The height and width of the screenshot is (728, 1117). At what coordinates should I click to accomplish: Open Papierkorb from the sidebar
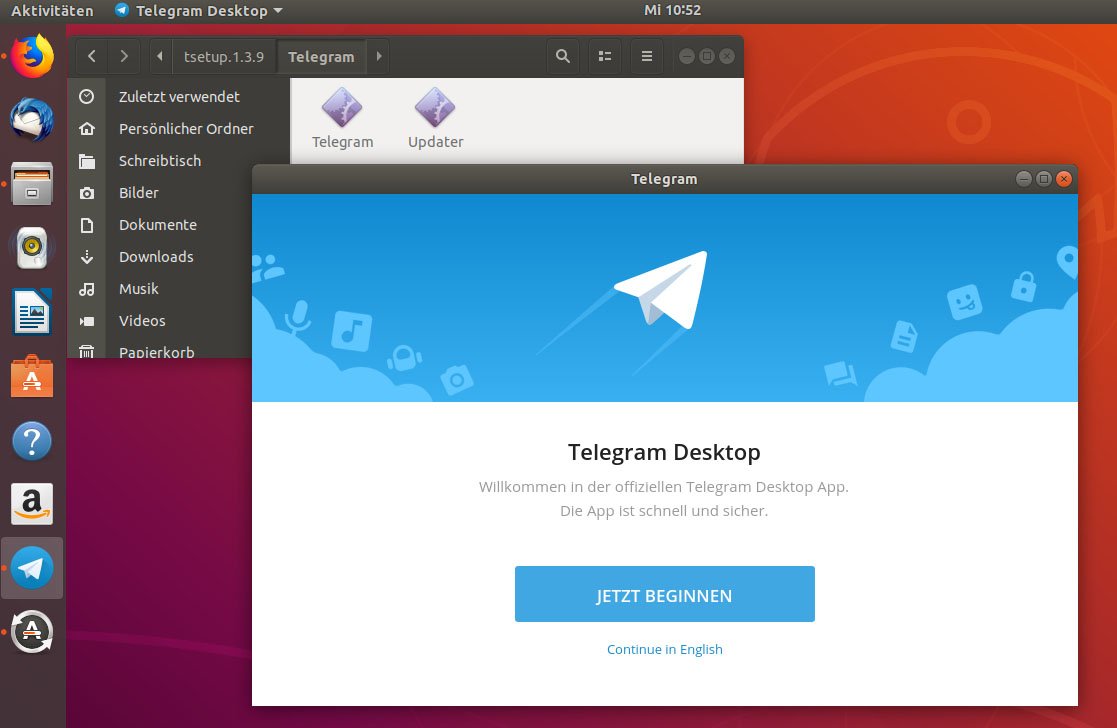tap(156, 352)
